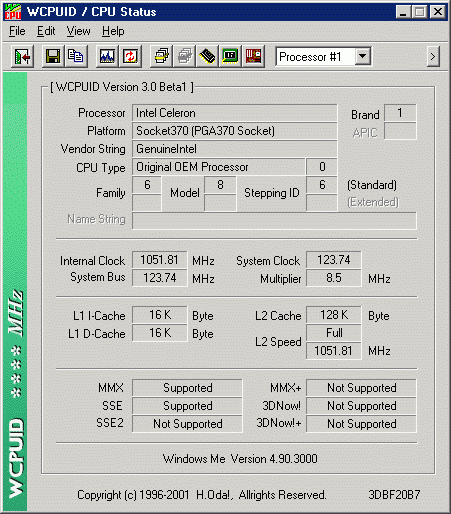Click the L1 I-Cache value 16 K
This screenshot has height=514, width=451.
(160, 315)
